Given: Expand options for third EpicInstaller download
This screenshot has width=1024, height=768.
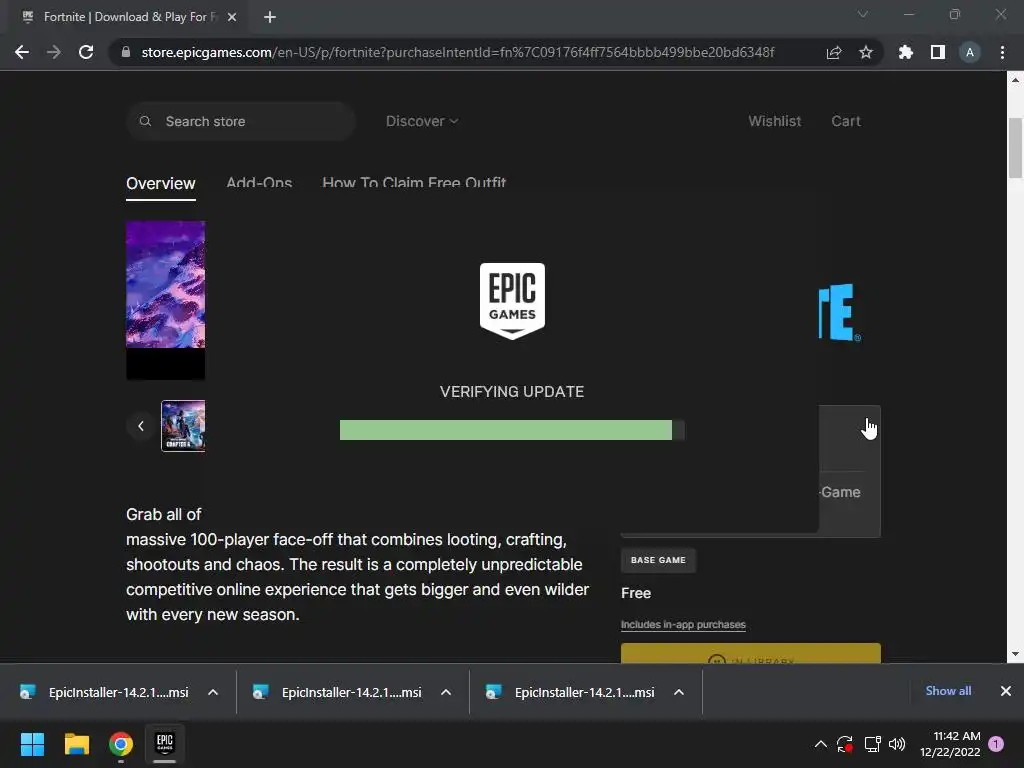Looking at the screenshot, I should [679, 692].
